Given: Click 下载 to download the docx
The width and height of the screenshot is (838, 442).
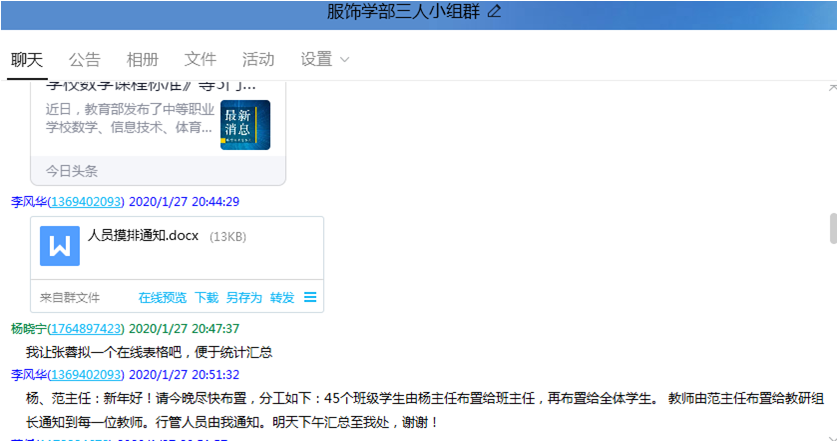Looking at the screenshot, I should [x=206, y=297].
